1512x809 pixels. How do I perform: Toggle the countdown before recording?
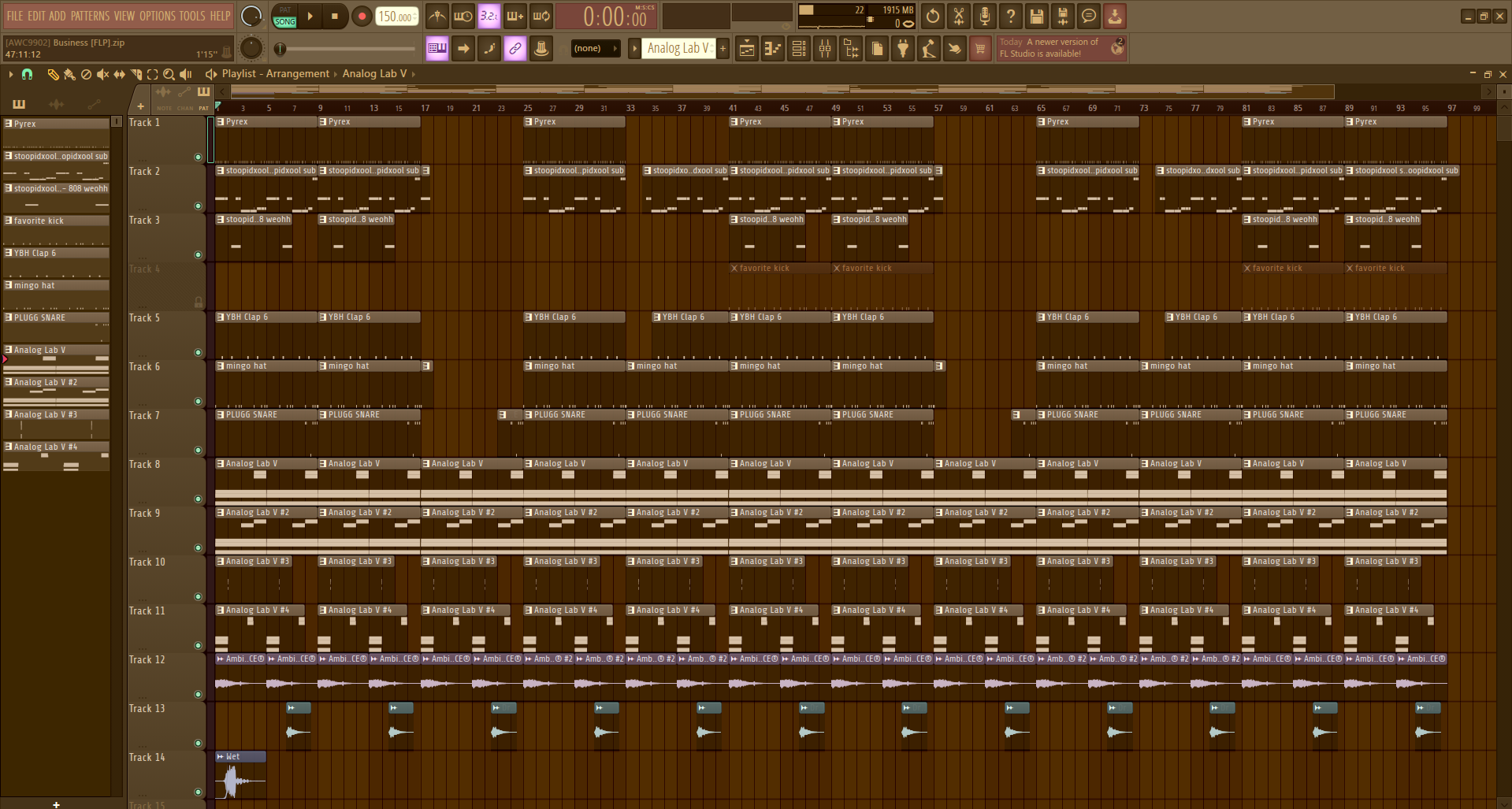pyautogui.click(x=489, y=16)
